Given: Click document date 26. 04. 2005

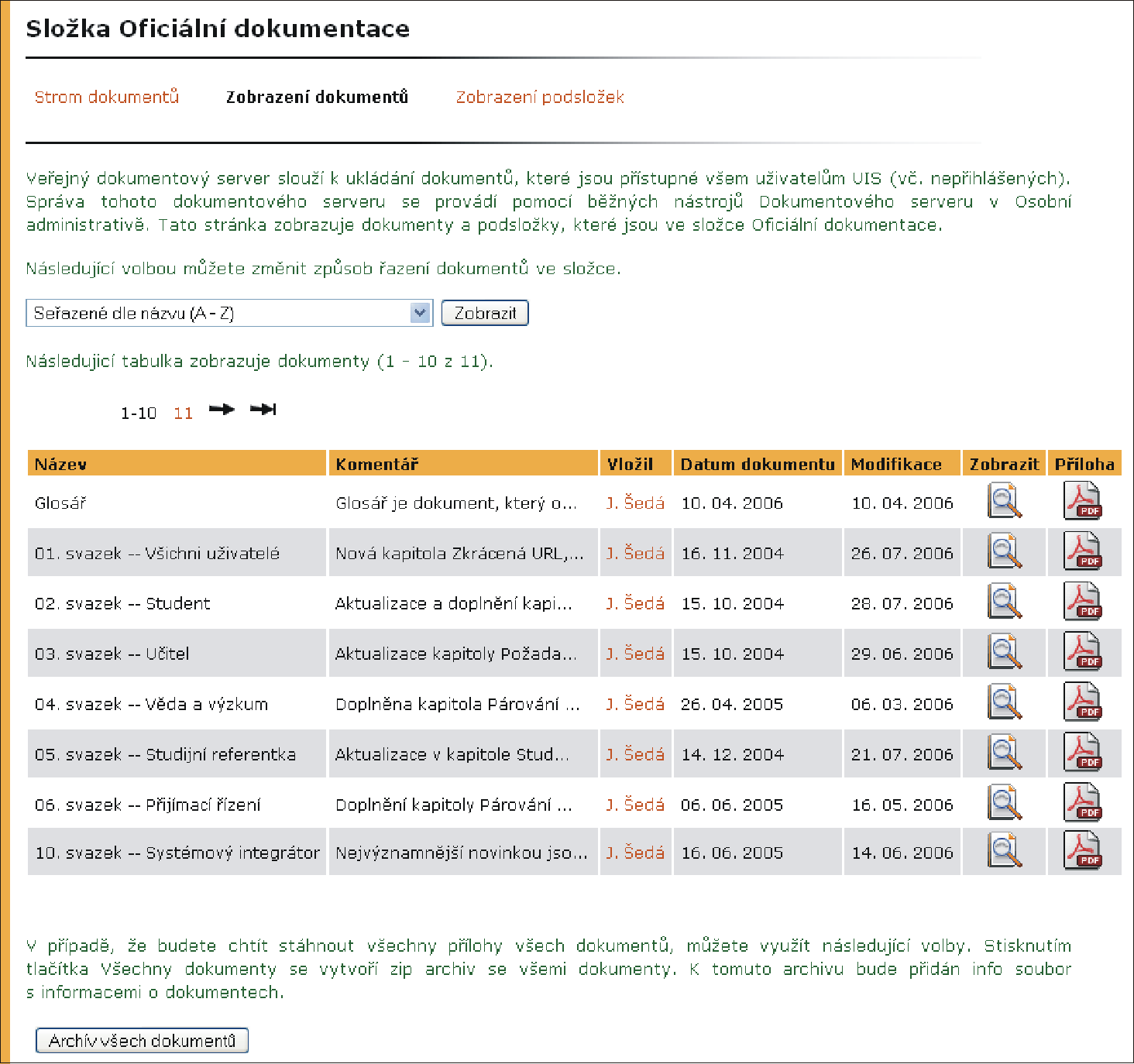Looking at the screenshot, I should coord(732,704).
